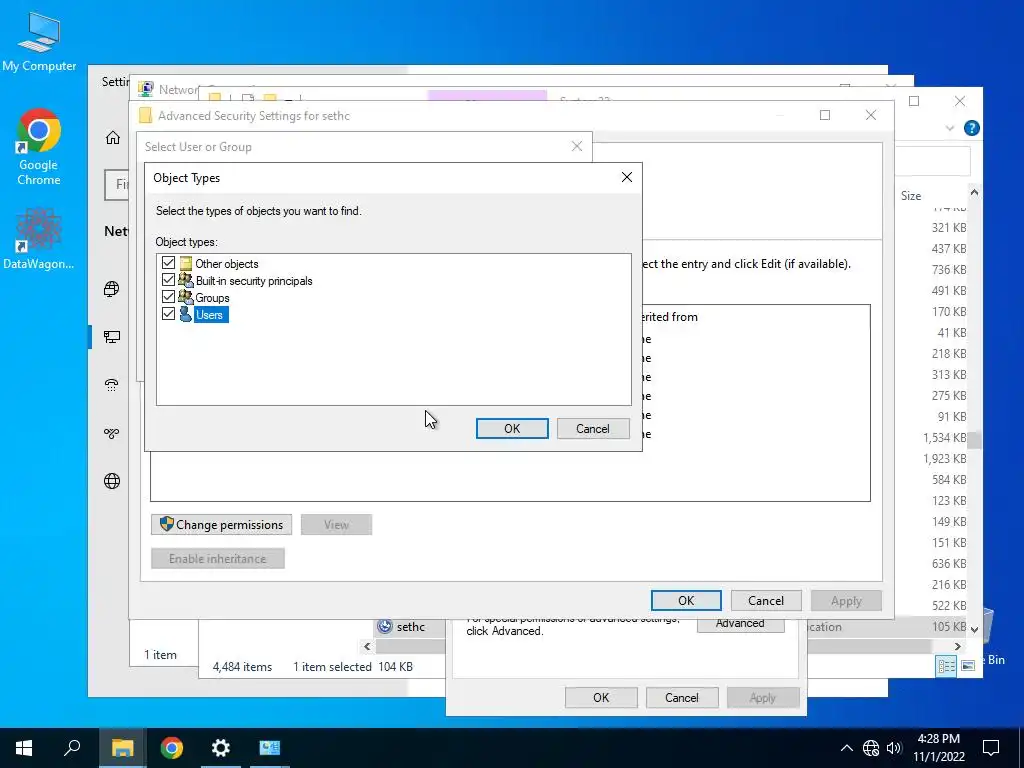Switch Explorer to details view icon

946,665
